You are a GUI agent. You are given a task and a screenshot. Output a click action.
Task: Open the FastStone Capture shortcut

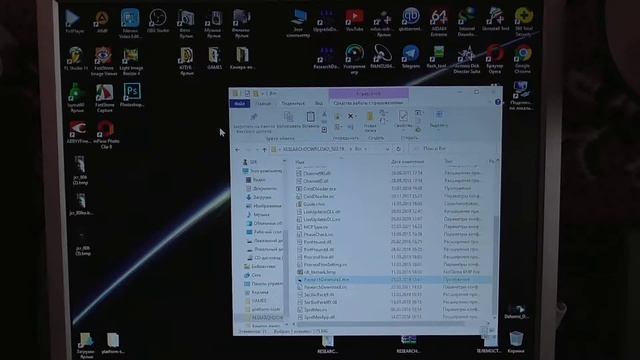(x=104, y=97)
